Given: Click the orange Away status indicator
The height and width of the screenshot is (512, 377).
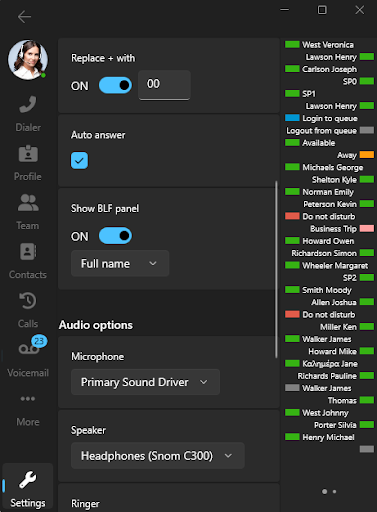Looking at the screenshot, I should (367, 155).
